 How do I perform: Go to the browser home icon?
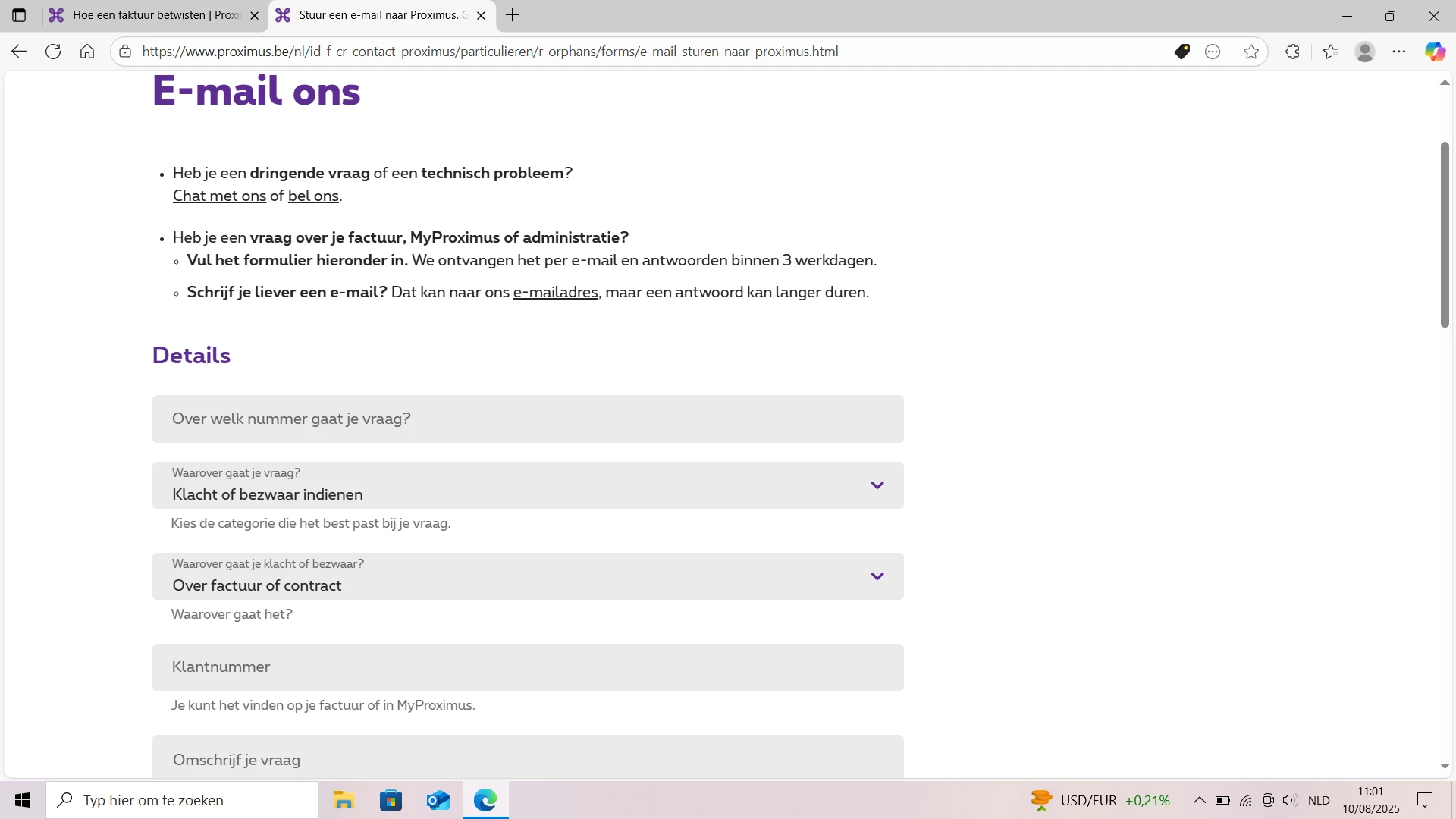pos(87,52)
